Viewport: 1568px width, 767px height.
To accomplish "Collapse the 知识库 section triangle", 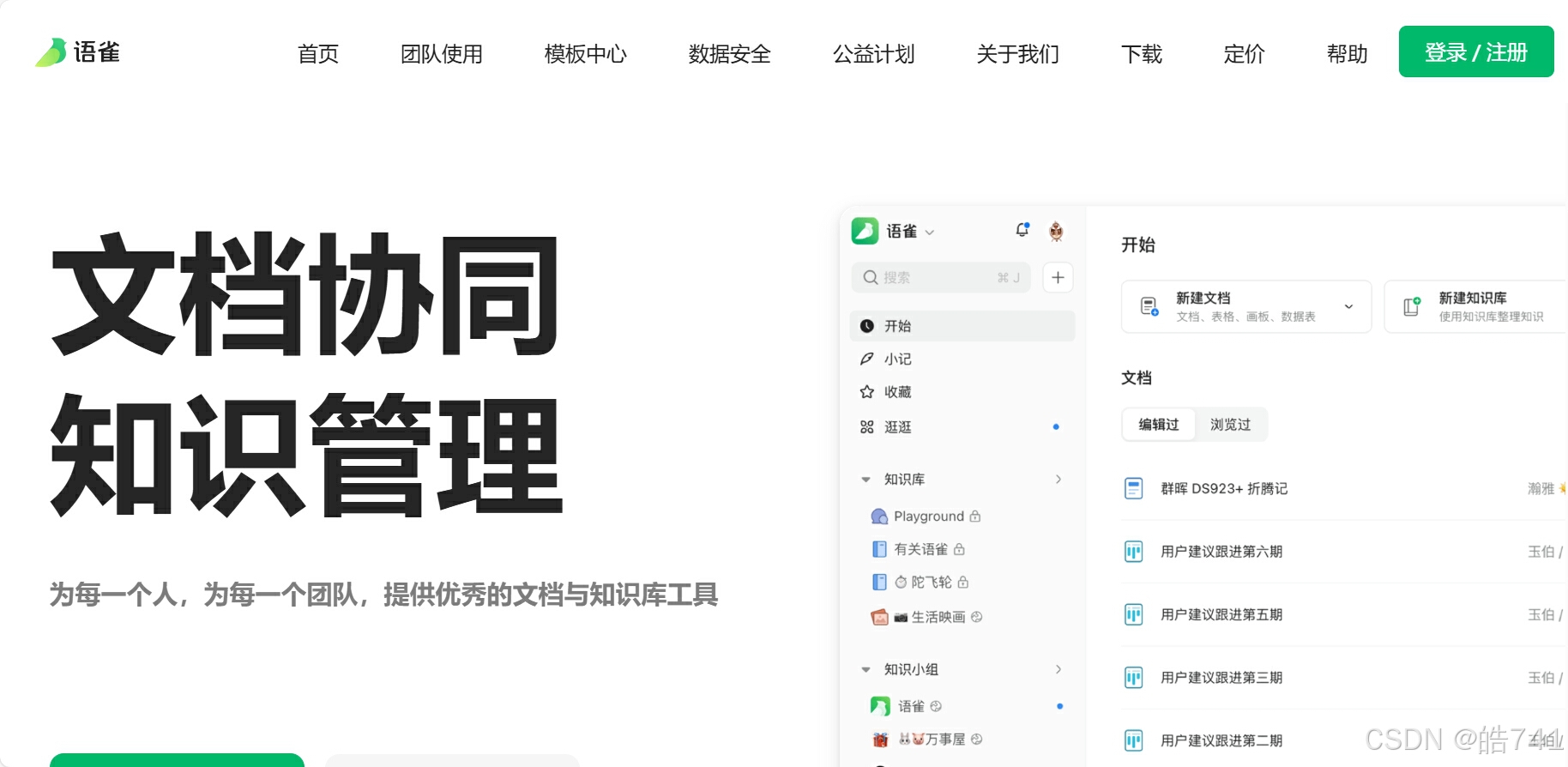I will click(x=865, y=480).
